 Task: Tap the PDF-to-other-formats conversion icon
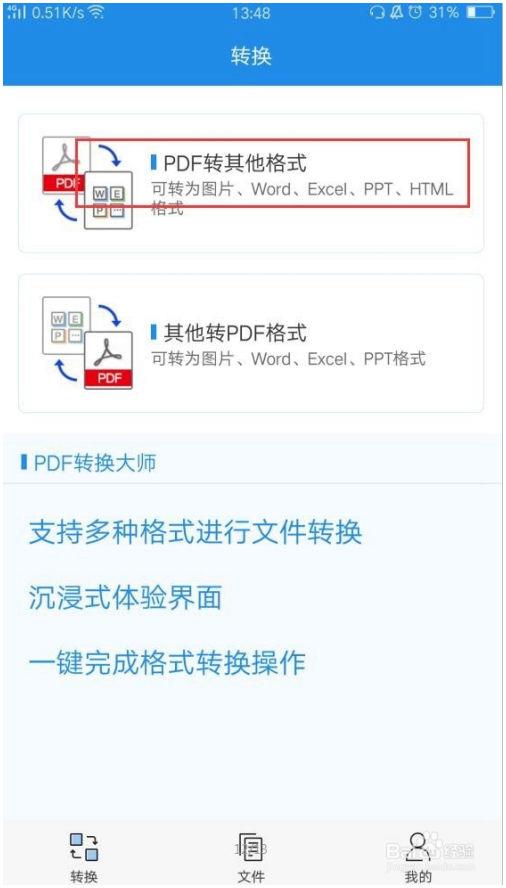click(87, 182)
